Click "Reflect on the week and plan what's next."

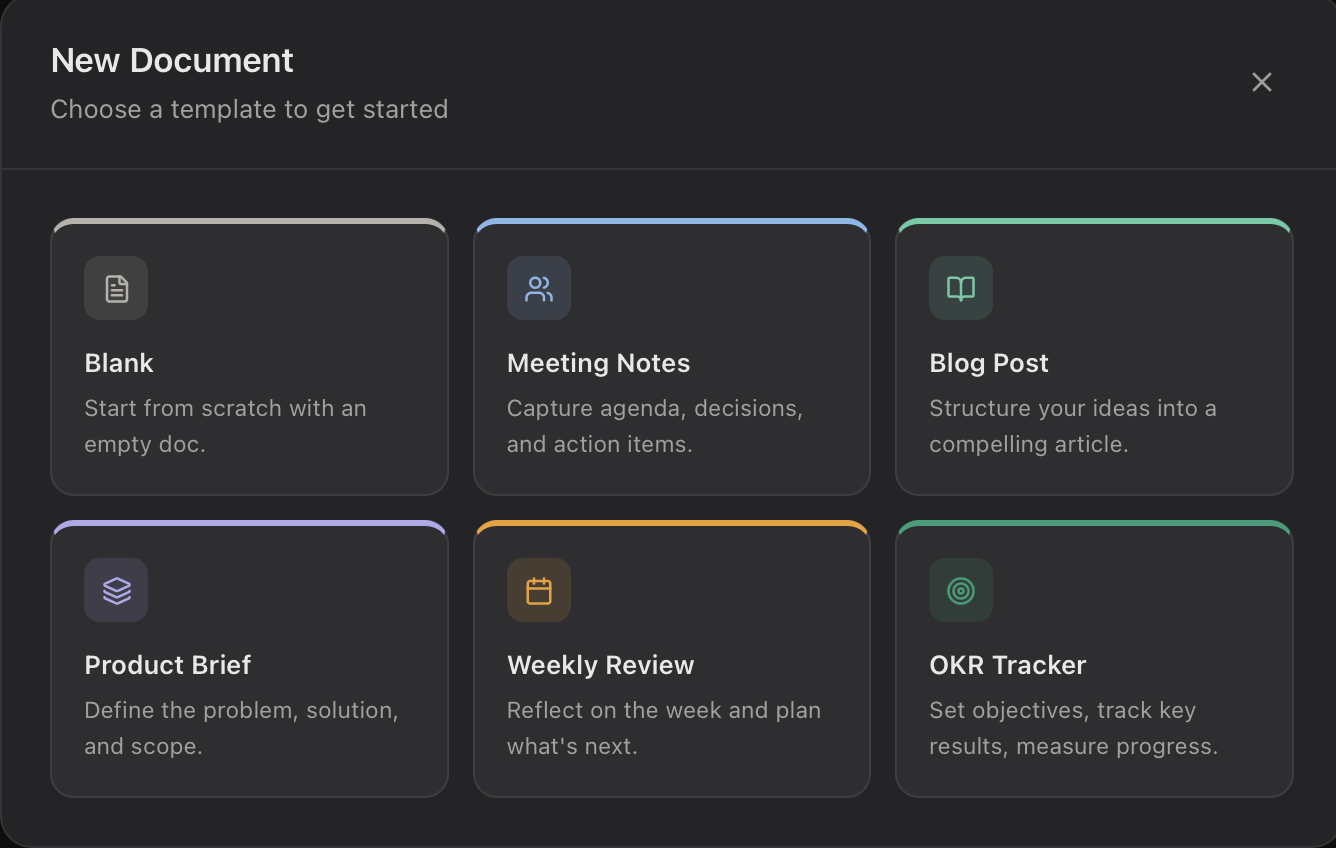[664, 728]
